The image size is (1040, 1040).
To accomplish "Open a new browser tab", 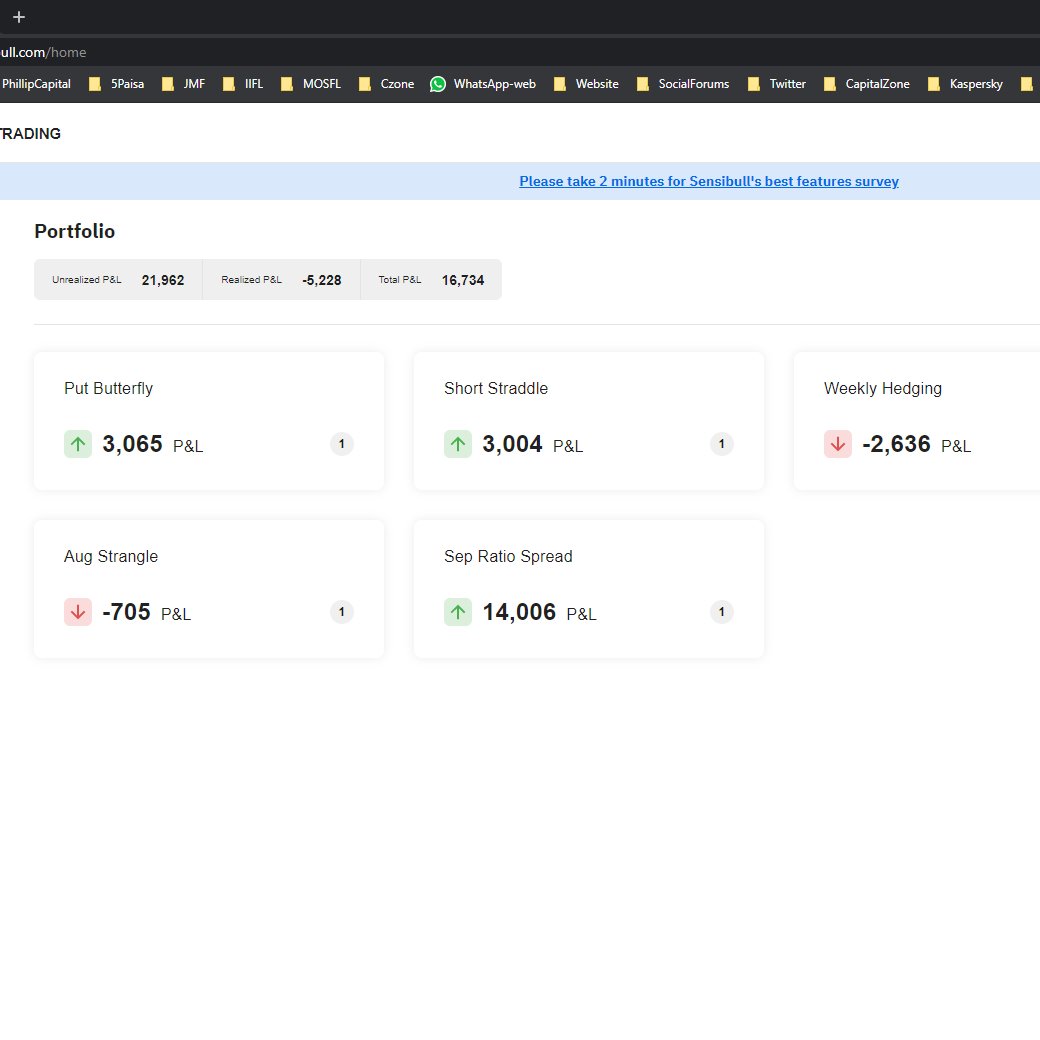I will point(18,17).
